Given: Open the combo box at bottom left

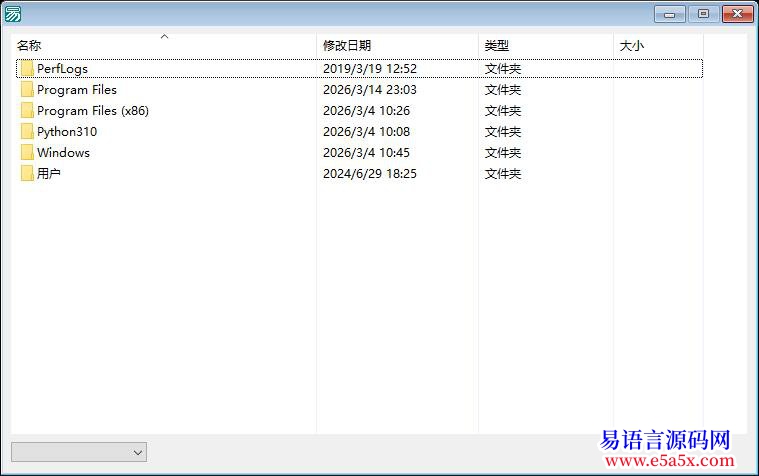Looking at the screenshot, I should pos(79,452).
